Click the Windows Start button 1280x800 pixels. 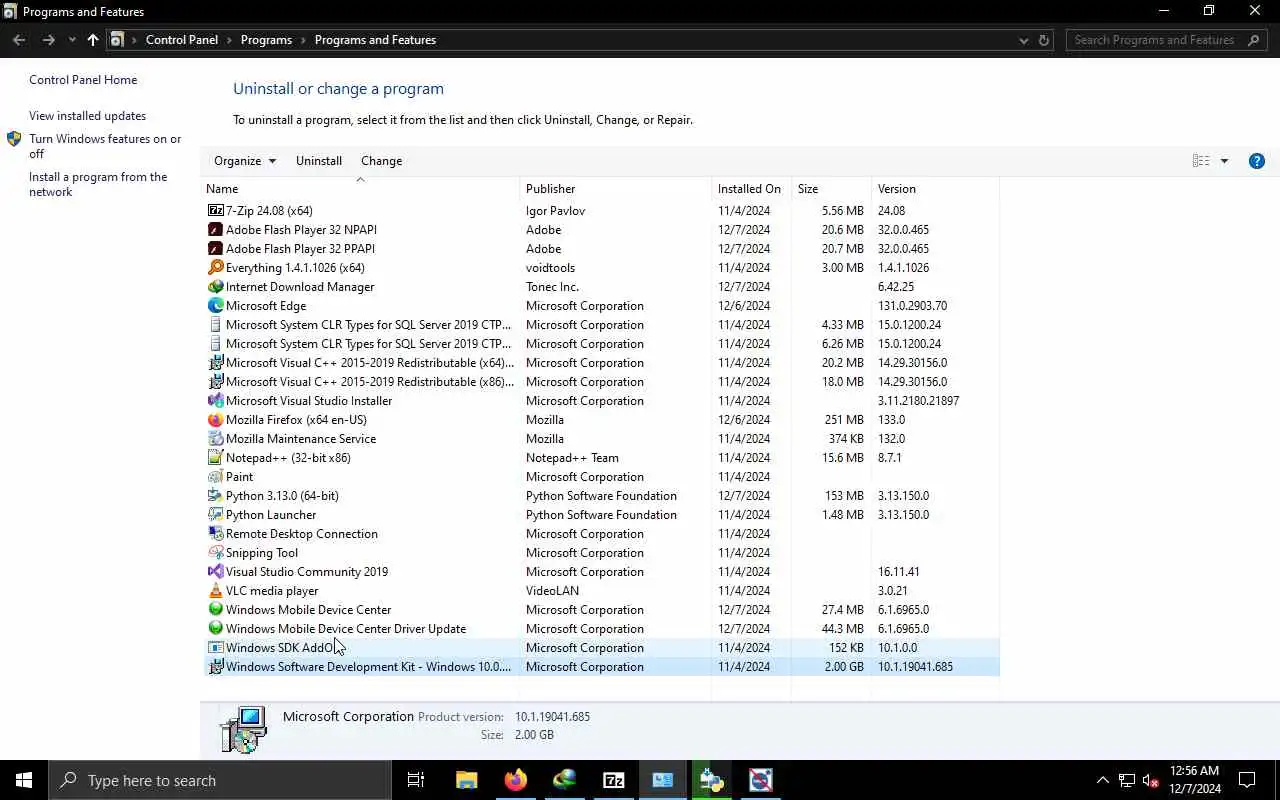tap(24, 780)
